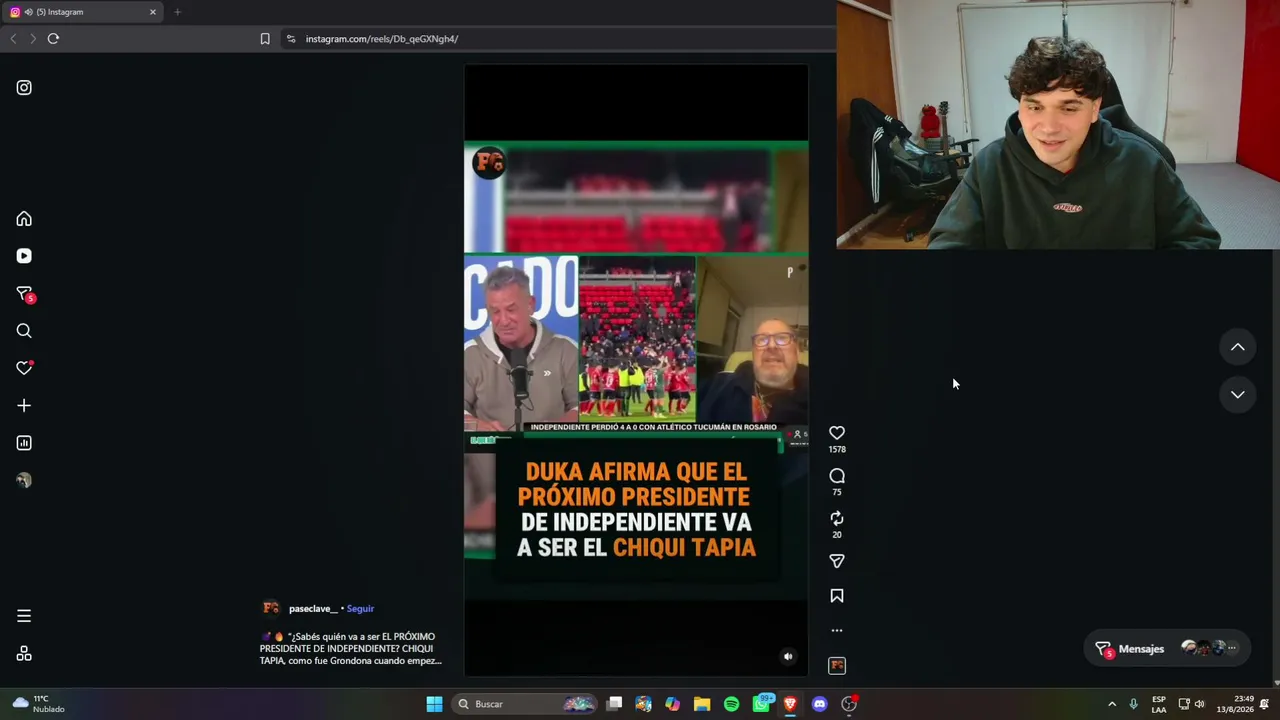Pause the reel video by clicking it

636,370
